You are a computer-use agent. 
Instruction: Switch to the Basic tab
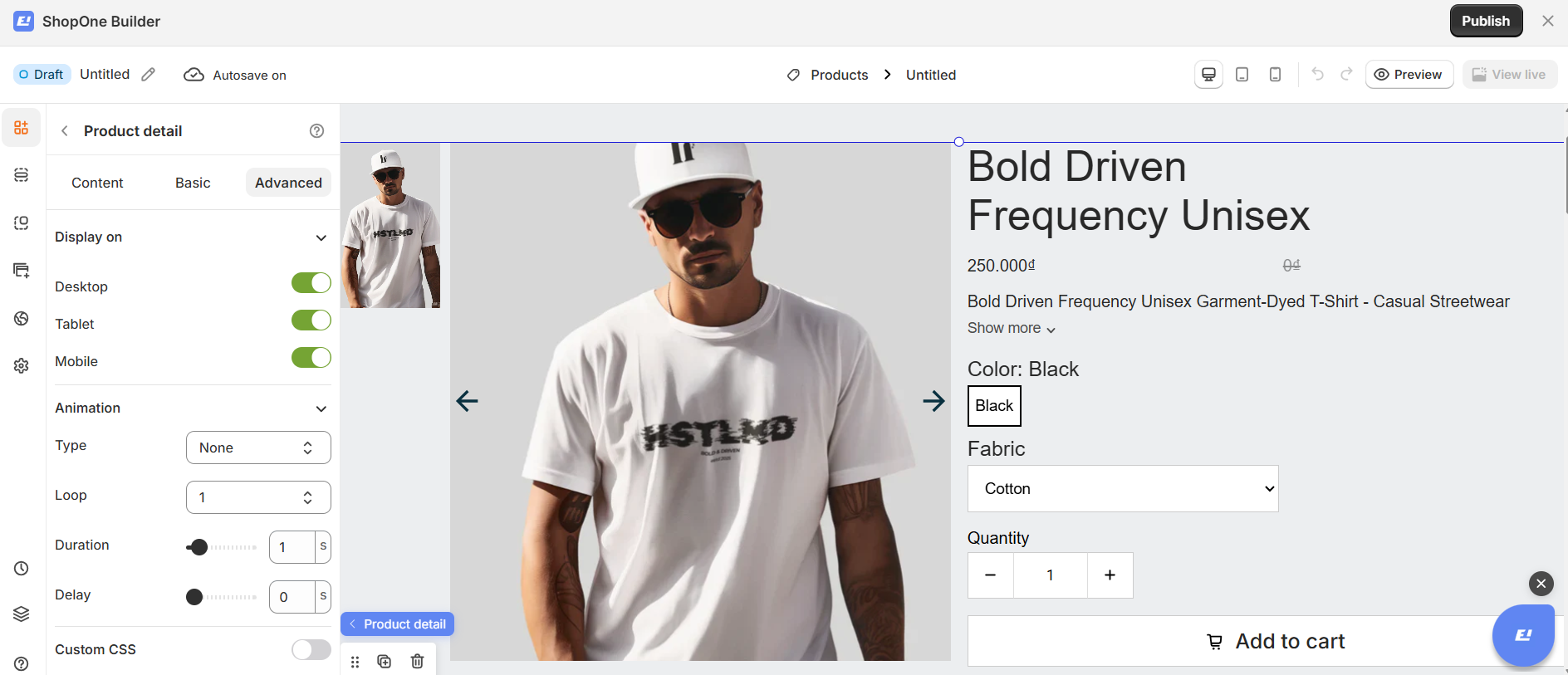point(193,183)
